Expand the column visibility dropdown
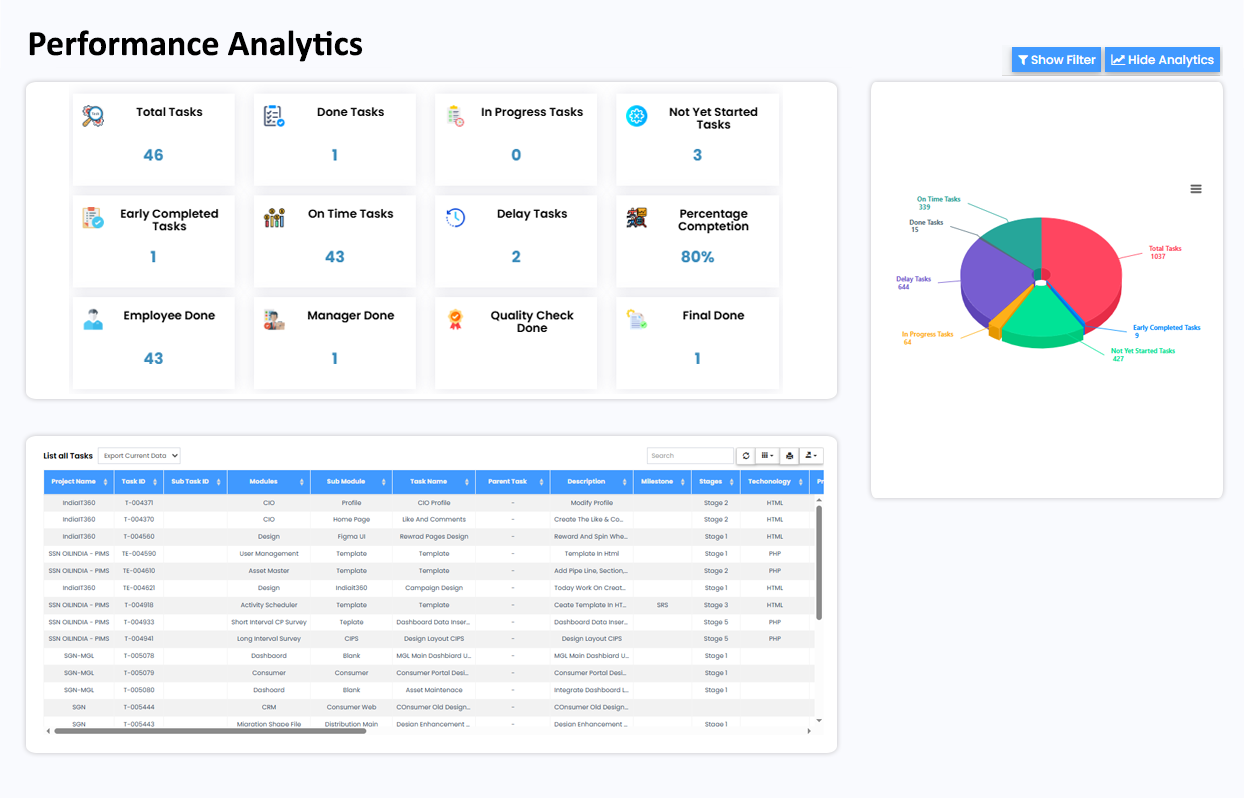The image size is (1244, 798). (x=767, y=456)
